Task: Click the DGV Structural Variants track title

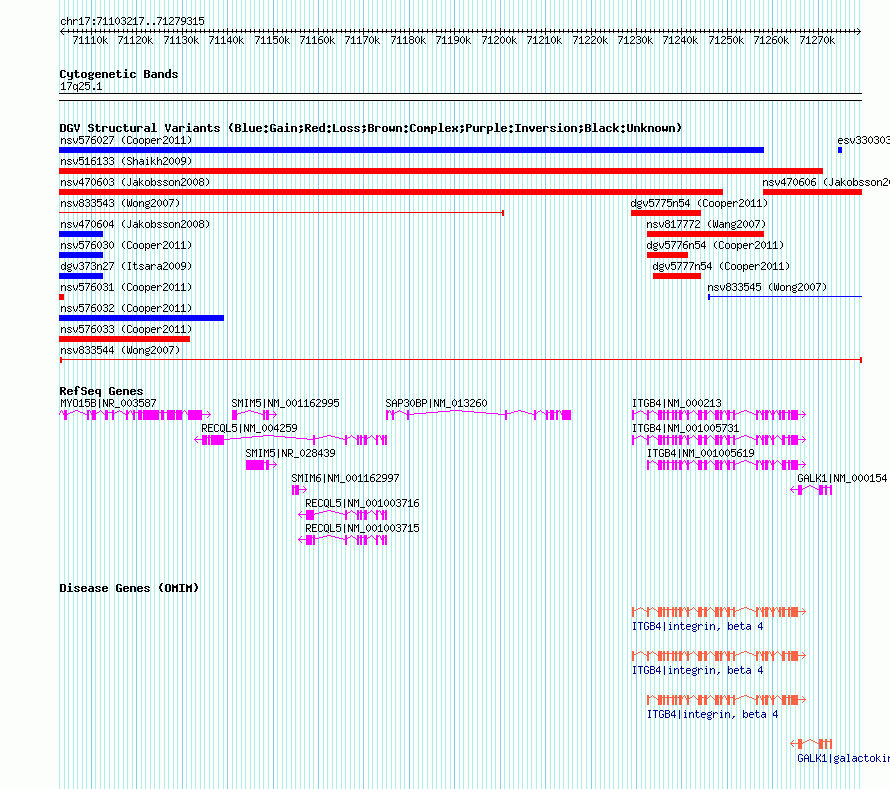Action: click(370, 128)
